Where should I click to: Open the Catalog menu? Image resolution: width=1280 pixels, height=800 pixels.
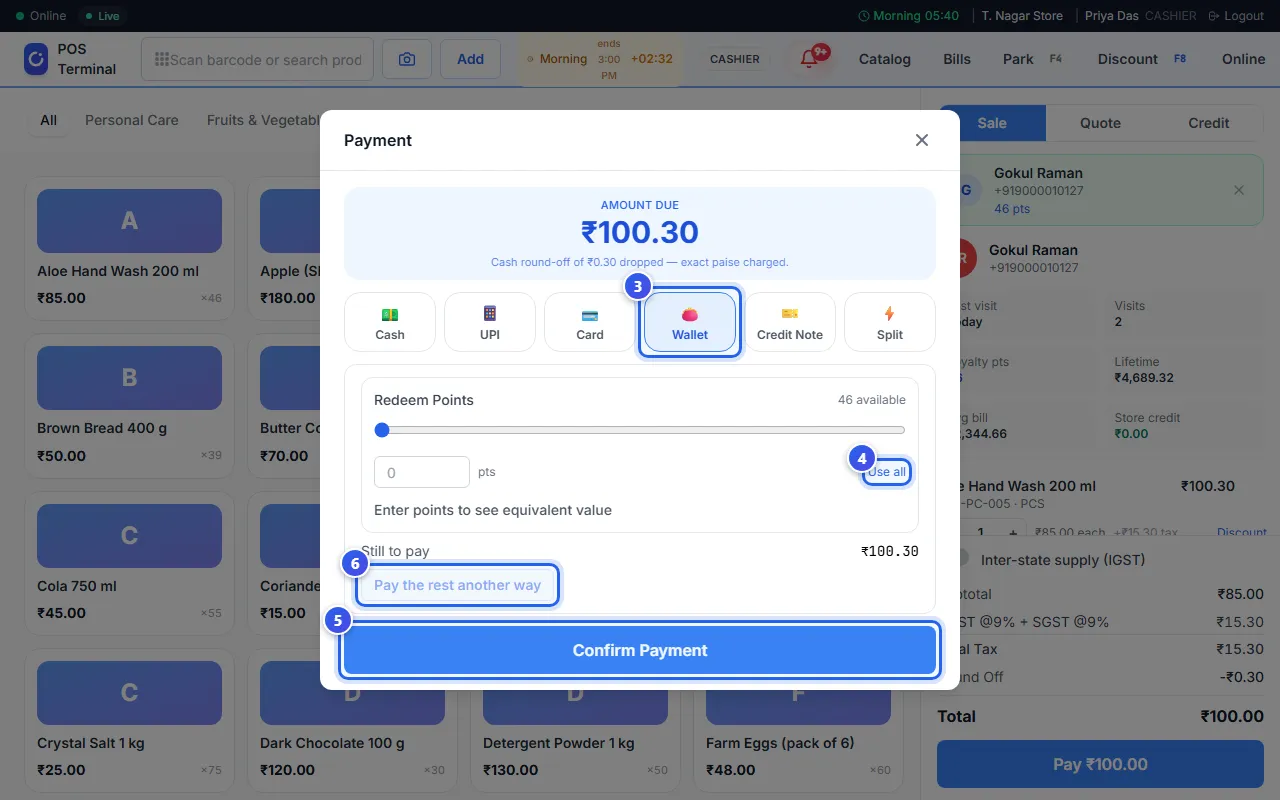click(x=885, y=59)
